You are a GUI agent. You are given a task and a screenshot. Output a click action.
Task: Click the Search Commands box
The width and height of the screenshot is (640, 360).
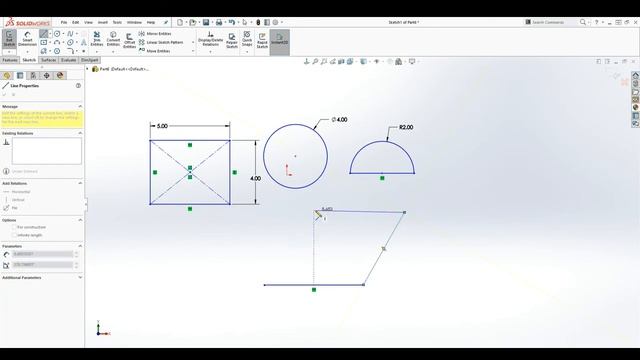click(x=551, y=22)
